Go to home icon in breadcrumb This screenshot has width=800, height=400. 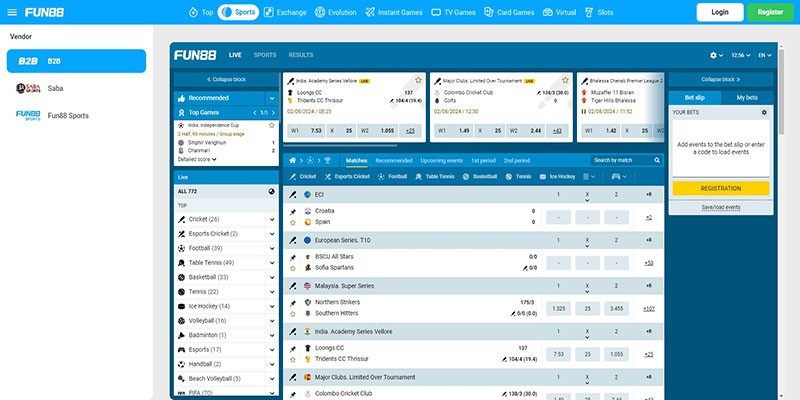point(292,160)
